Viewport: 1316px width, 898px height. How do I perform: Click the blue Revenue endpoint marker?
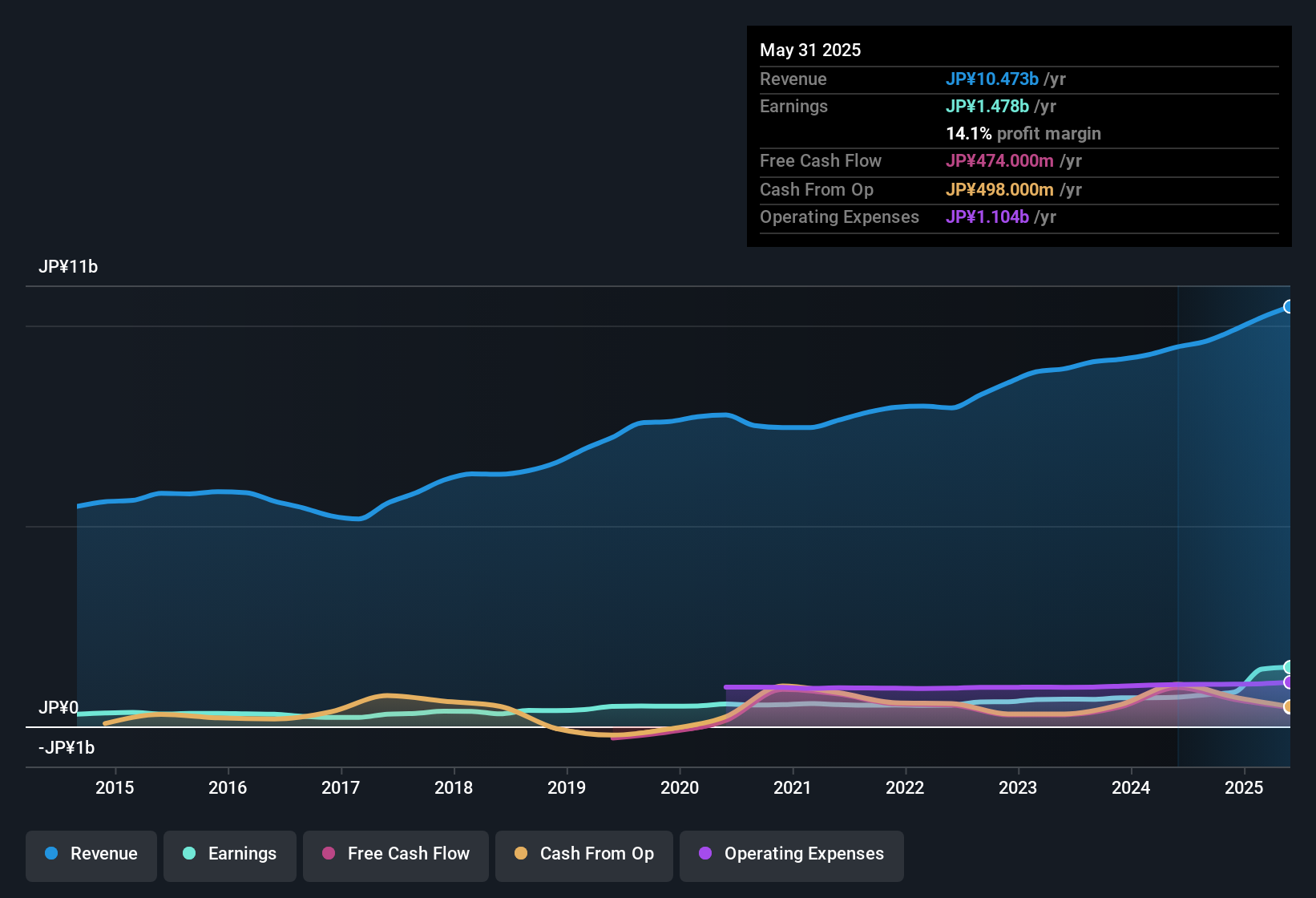1289,306
